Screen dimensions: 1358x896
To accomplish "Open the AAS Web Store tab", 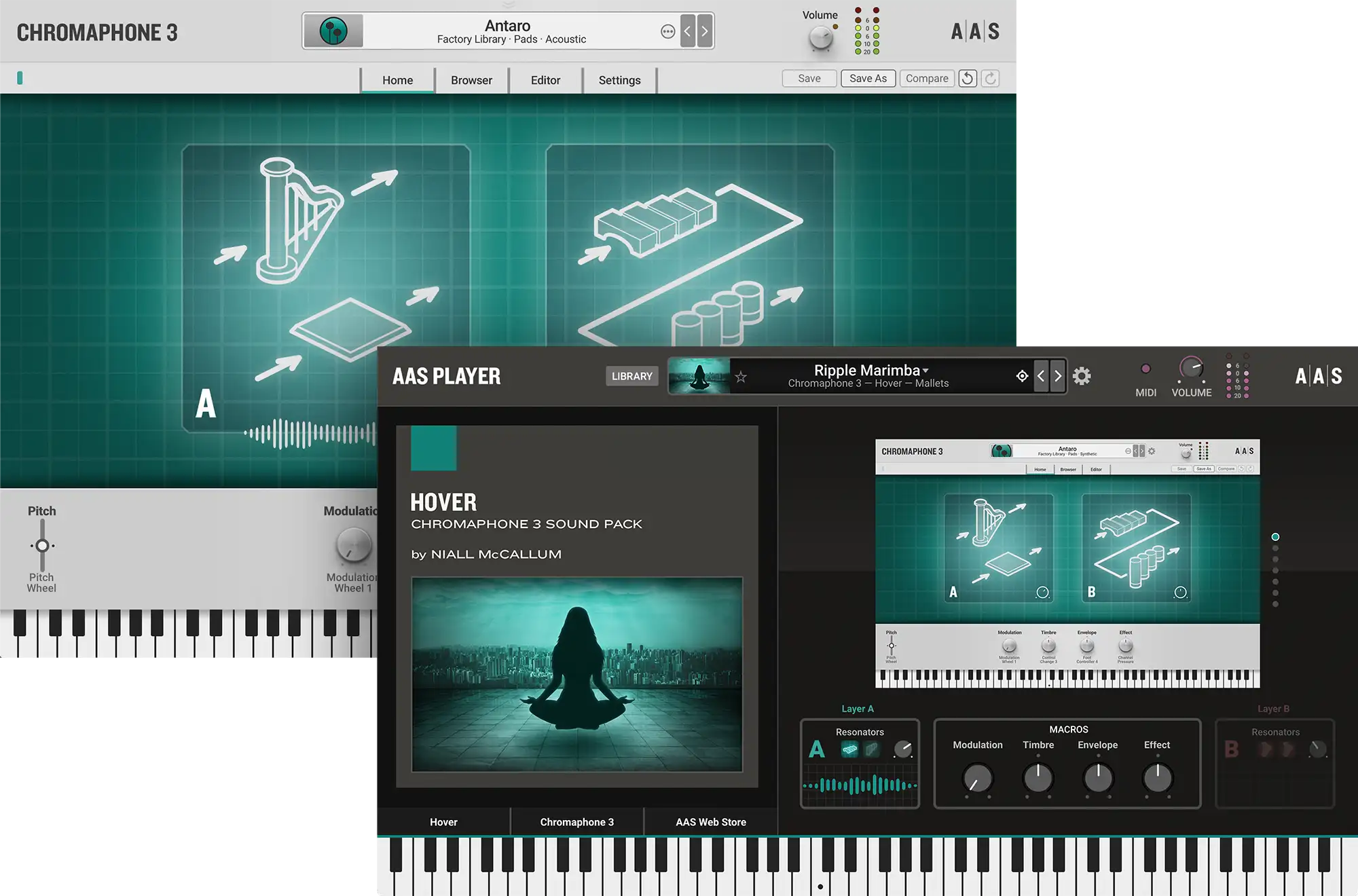I will (x=711, y=822).
